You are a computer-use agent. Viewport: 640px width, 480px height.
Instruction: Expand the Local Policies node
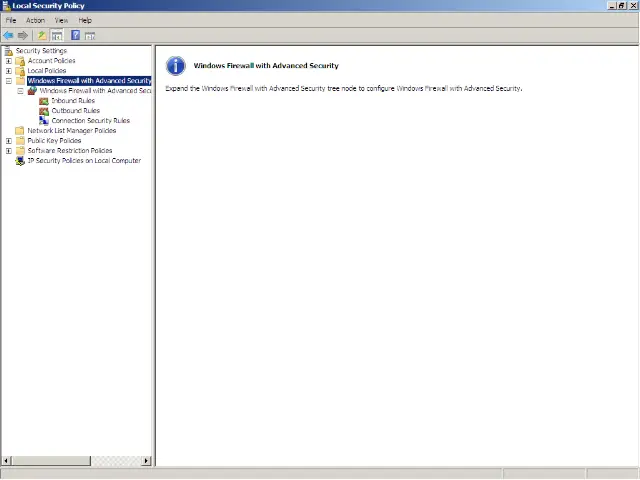coord(9,71)
